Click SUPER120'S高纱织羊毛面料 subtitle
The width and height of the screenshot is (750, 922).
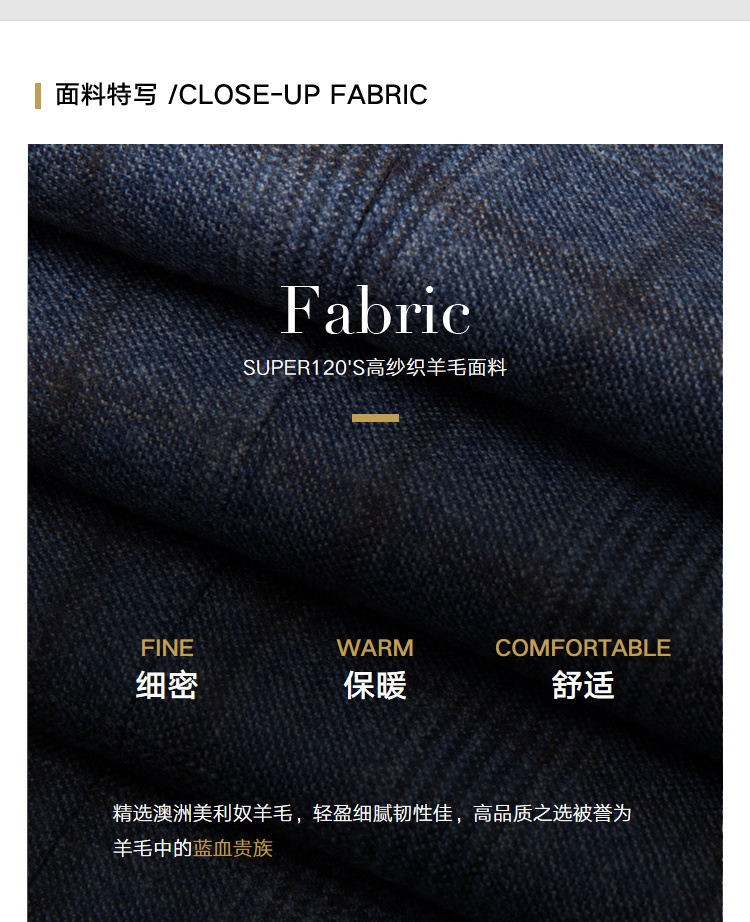pos(375,368)
